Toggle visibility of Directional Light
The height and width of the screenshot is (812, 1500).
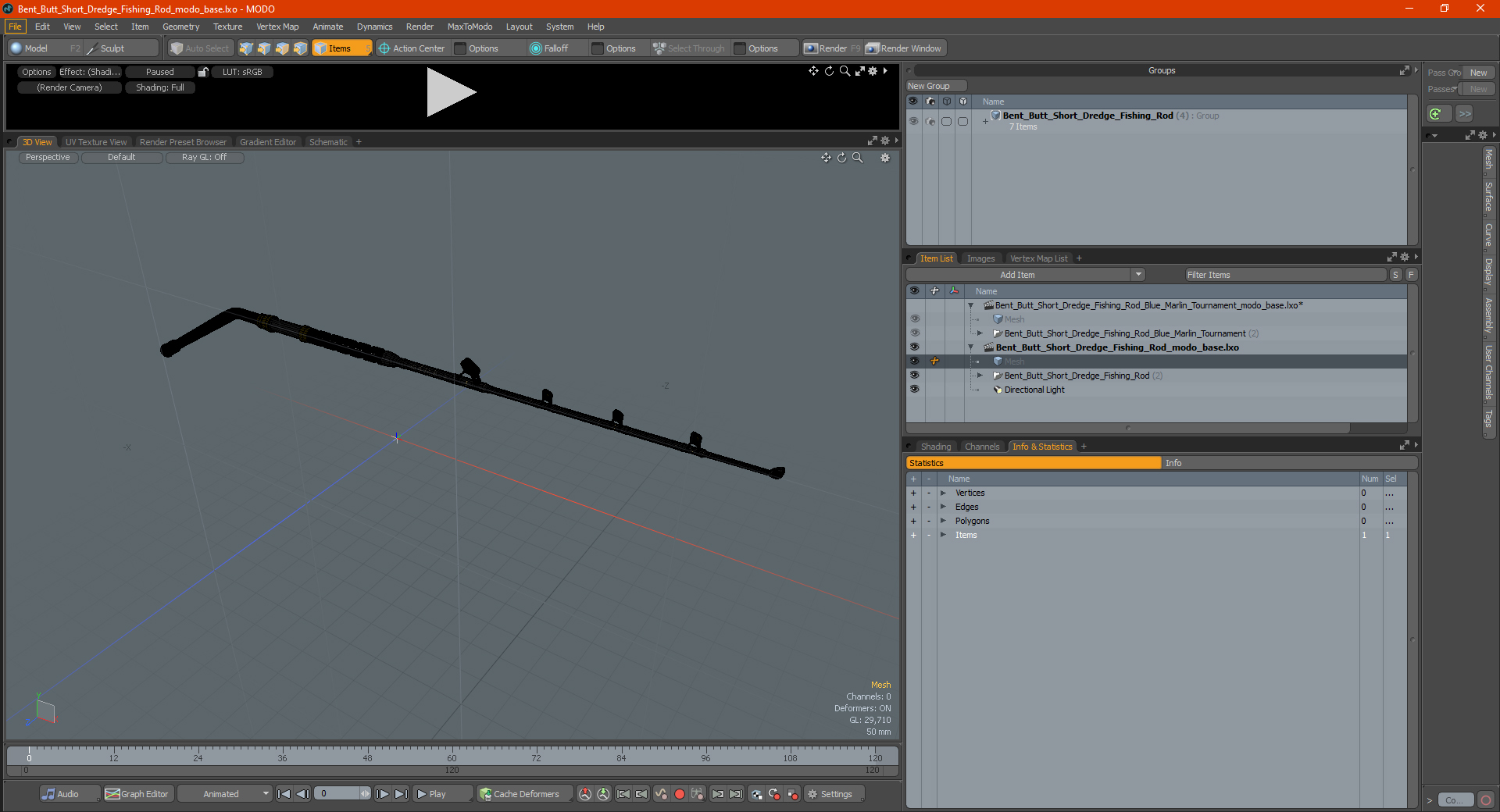pyautogui.click(x=914, y=390)
